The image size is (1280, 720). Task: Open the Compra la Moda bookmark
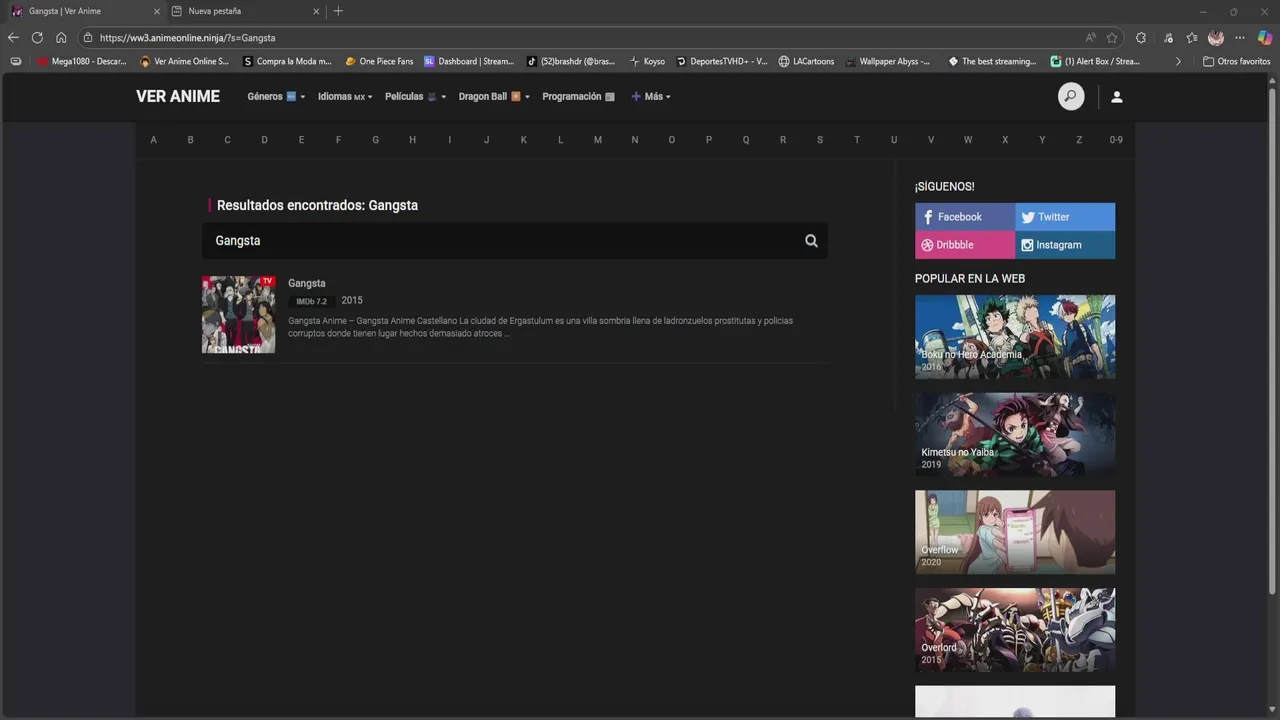pyautogui.click(x=287, y=61)
